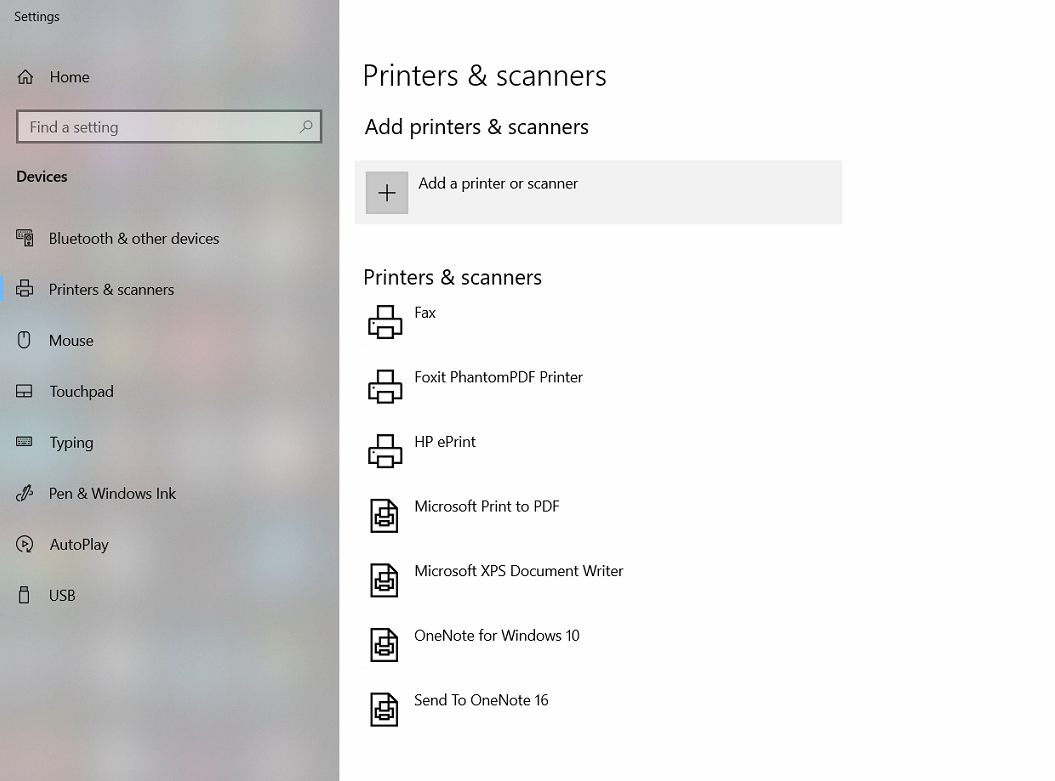Click the Foxit PhantomPDF Printer icon
Viewport: 1055px width, 781px height.
click(x=385, y=387)
